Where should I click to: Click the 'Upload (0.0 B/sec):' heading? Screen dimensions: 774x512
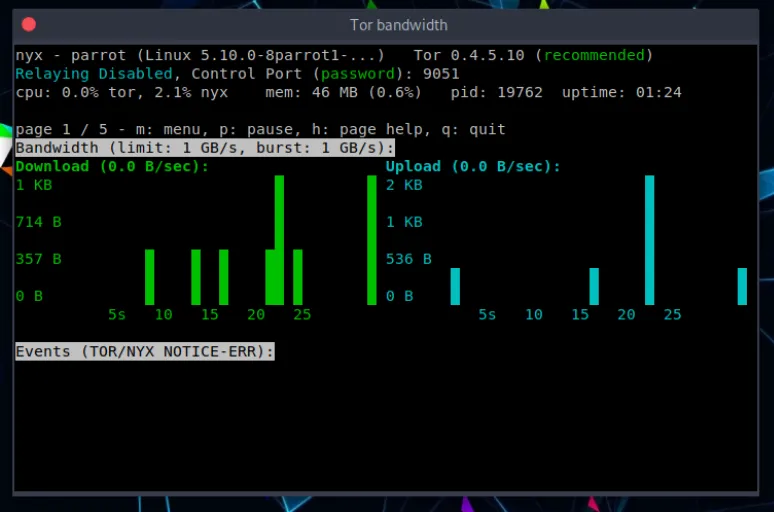click(x=473, y=166)
